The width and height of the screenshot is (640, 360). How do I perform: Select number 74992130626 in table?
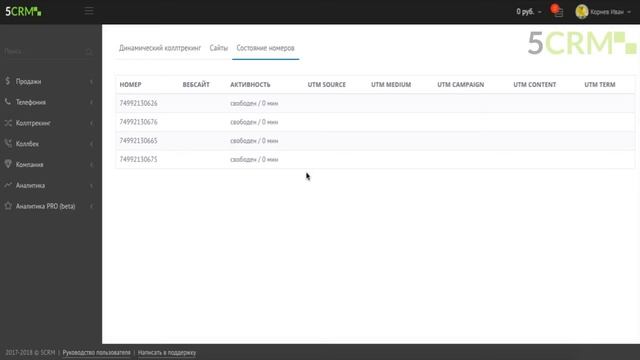[138, 103]
